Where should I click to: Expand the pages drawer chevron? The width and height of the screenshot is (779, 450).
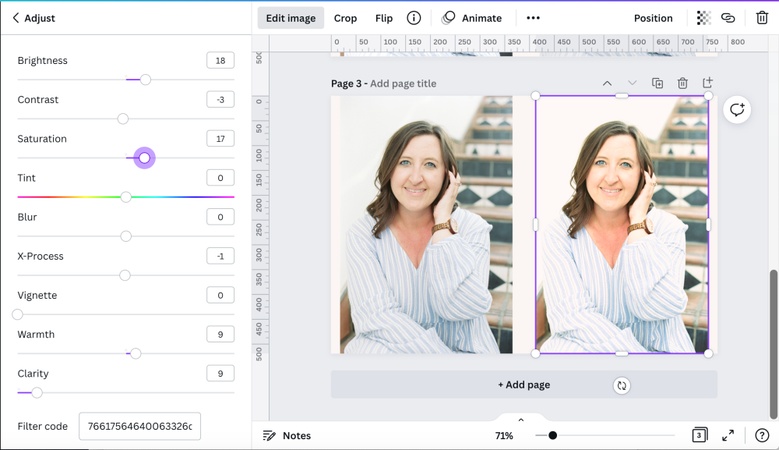click(x=521, y=420)
